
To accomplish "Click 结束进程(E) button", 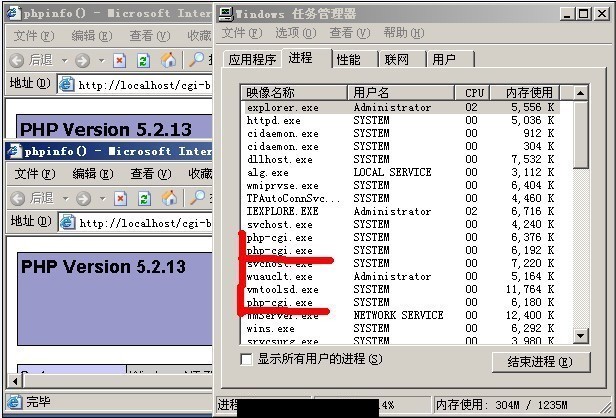I will [x=541, y=362].
